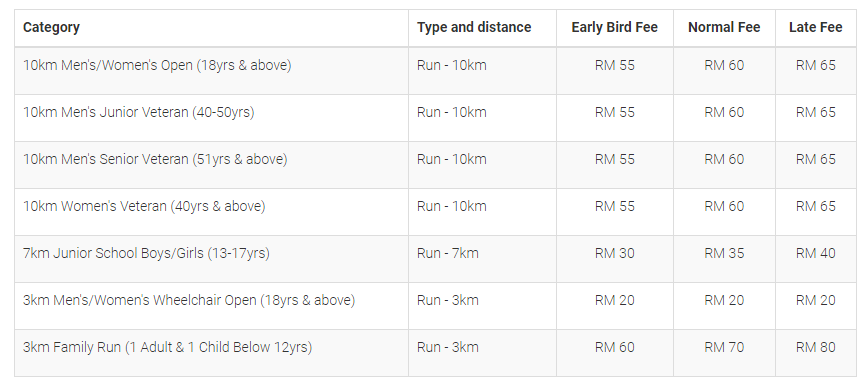The height and width of the screenshot is (388, 868).
Task: Select 10km Men's Senior Veteran category
Action: [155, 159]
